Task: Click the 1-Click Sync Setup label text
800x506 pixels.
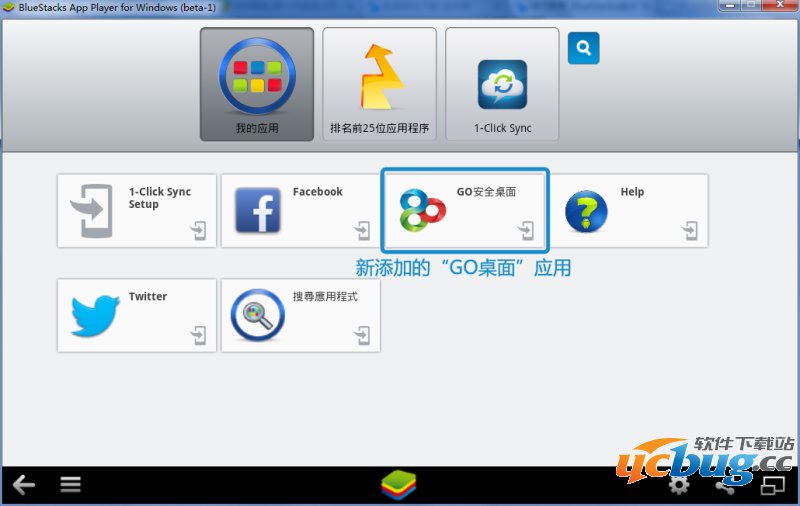Action: coord(160,198)
